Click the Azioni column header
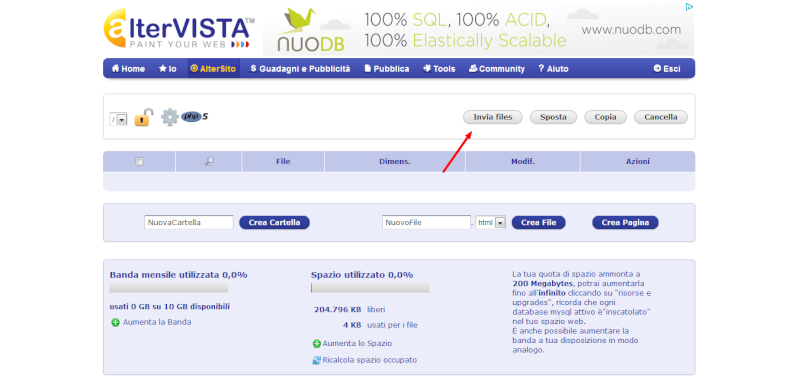This screenshot has height=391, width=799. [638, 162]
